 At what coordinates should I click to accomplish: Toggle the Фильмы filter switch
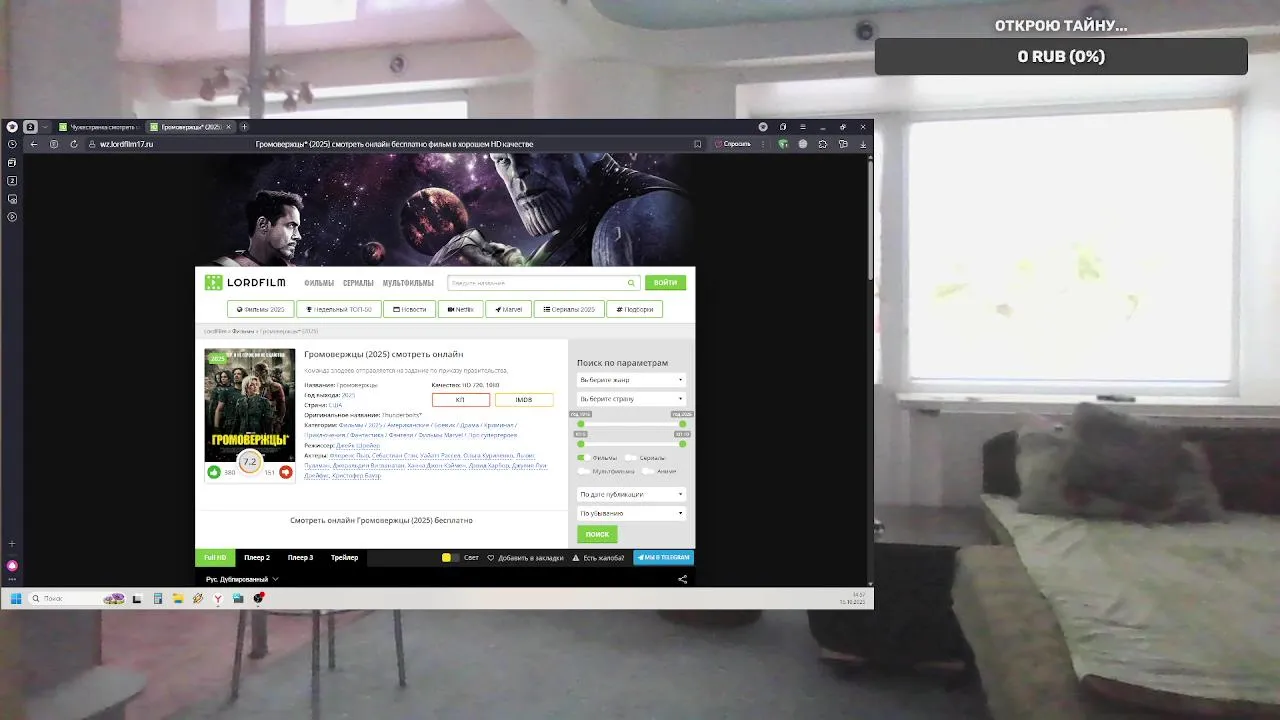(583, 458)
